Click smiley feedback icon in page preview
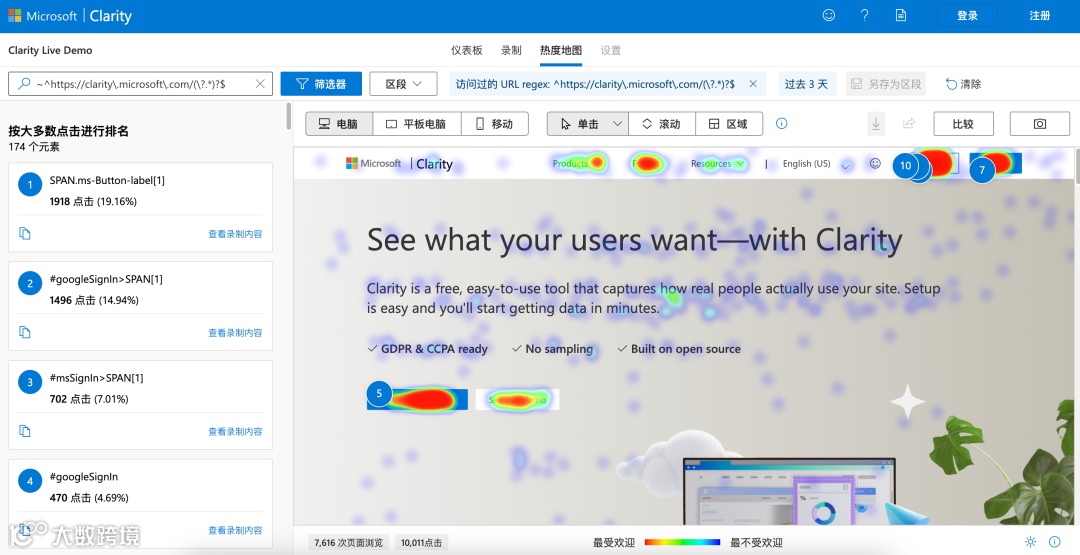The width and height of the screenshot is (1080, 555). pyautogui.click(x=875, y=163)
